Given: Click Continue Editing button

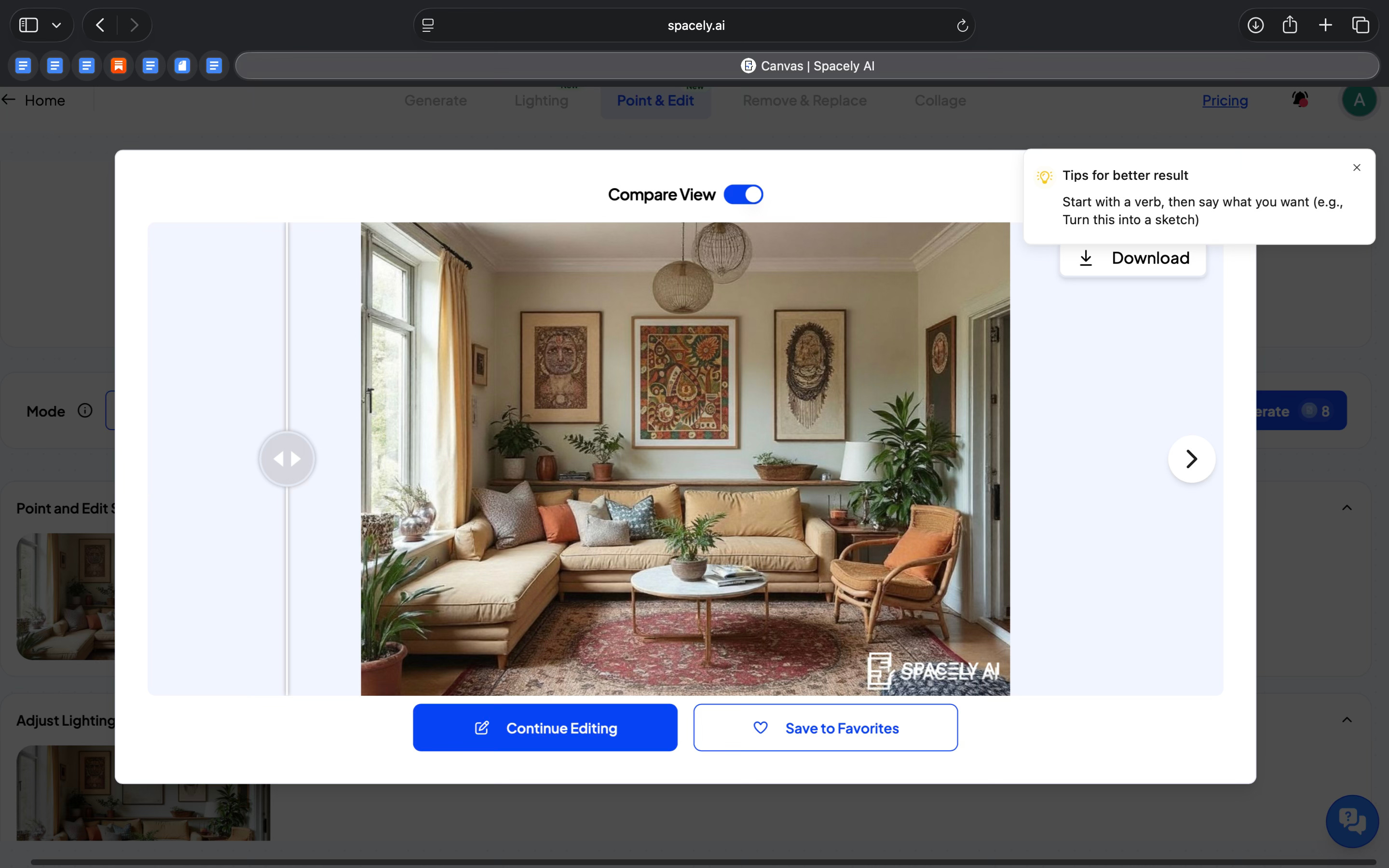Looking at the screenshot, I should point(545,728).
